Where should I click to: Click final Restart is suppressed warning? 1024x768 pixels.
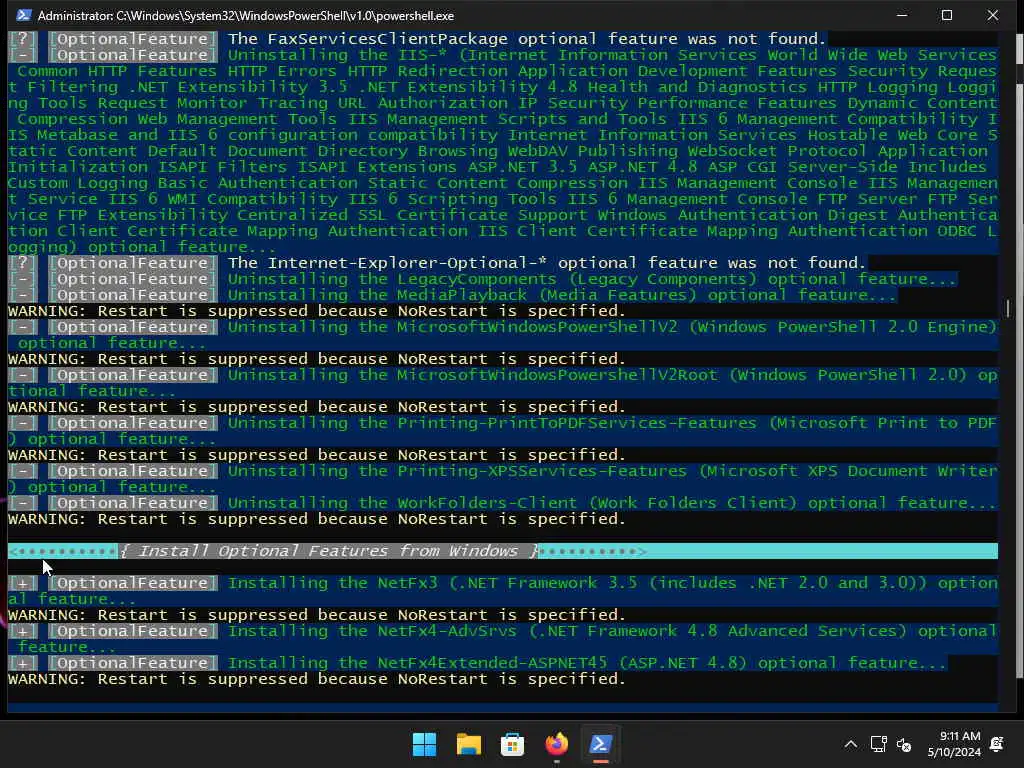(317, 679)
